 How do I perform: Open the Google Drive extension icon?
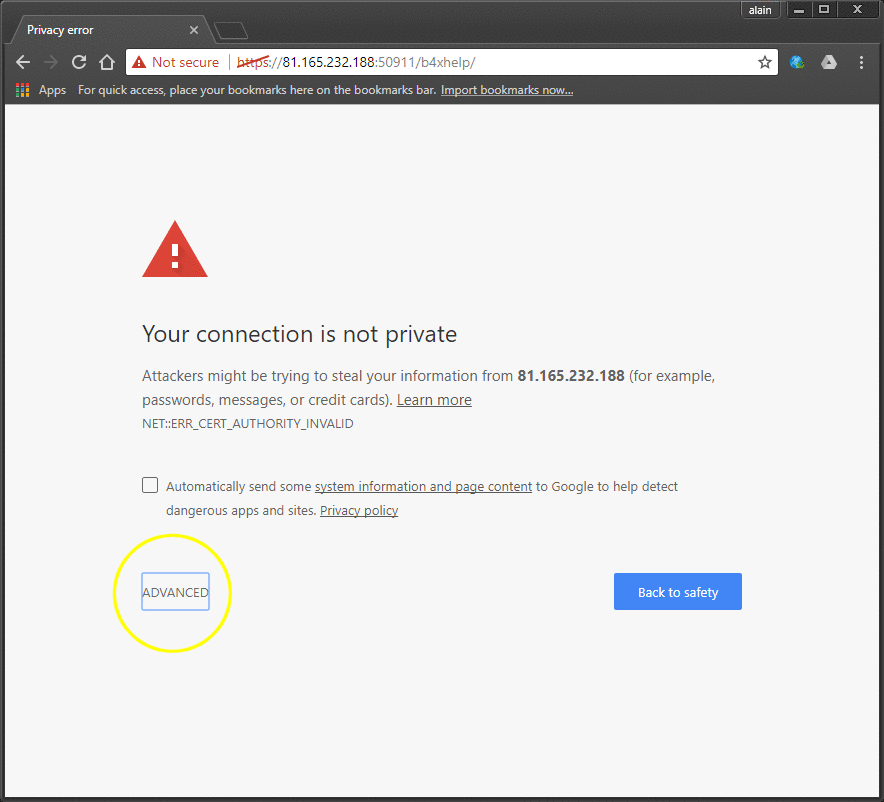[x=829, y=62]
